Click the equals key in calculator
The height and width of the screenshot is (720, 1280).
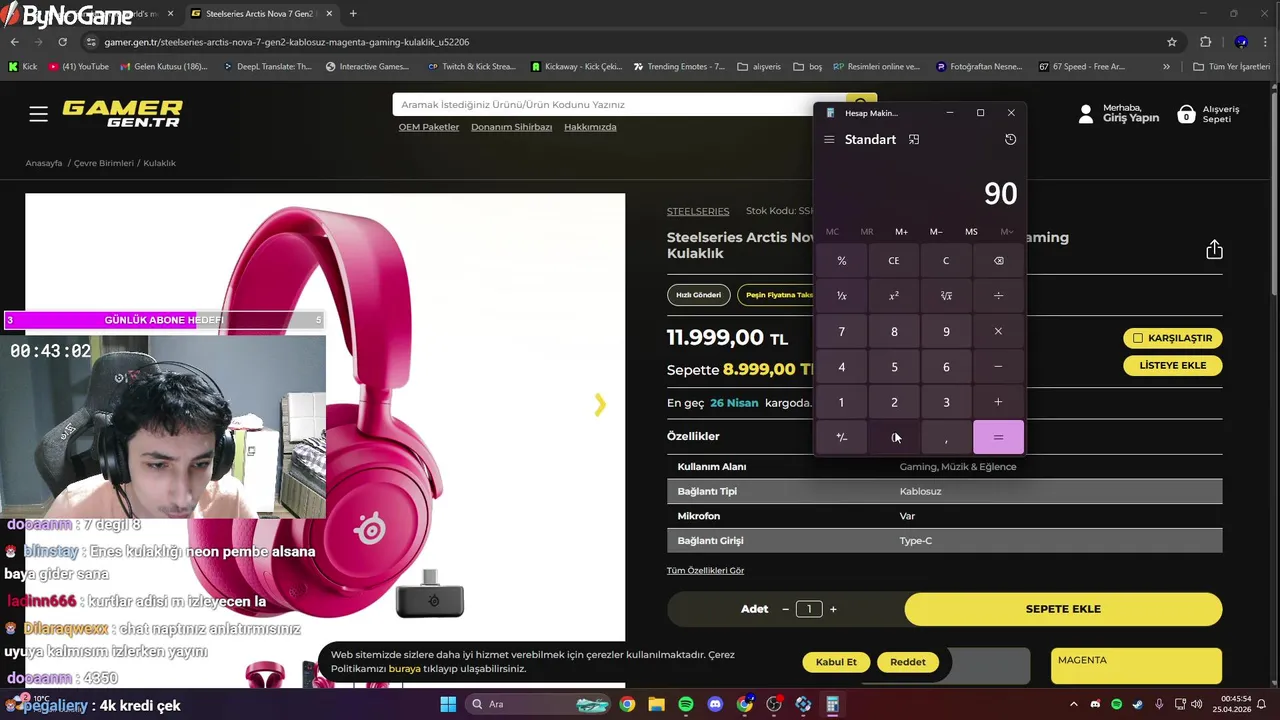pos(998,437)
